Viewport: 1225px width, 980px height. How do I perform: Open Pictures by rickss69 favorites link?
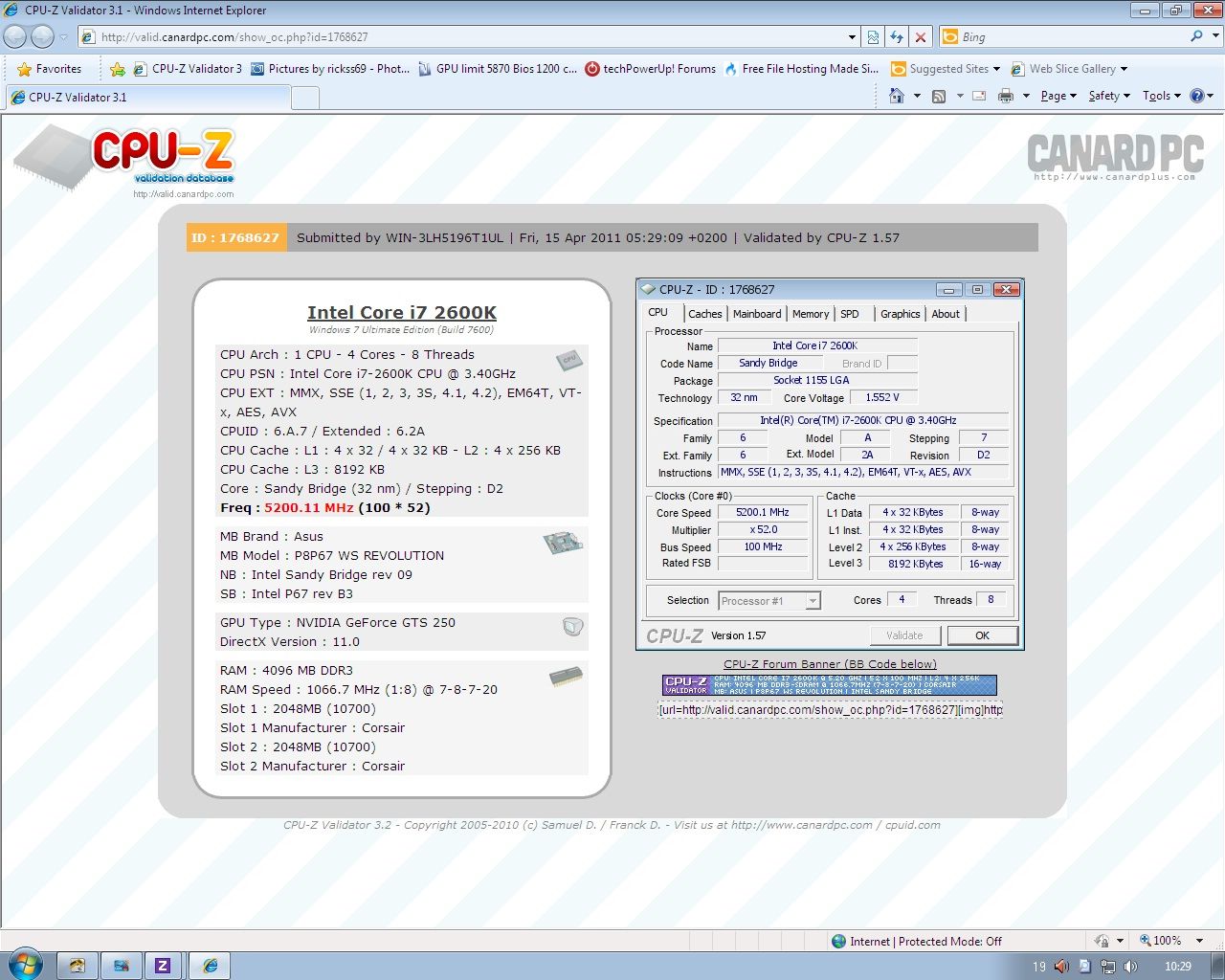[x=330, y=69]
